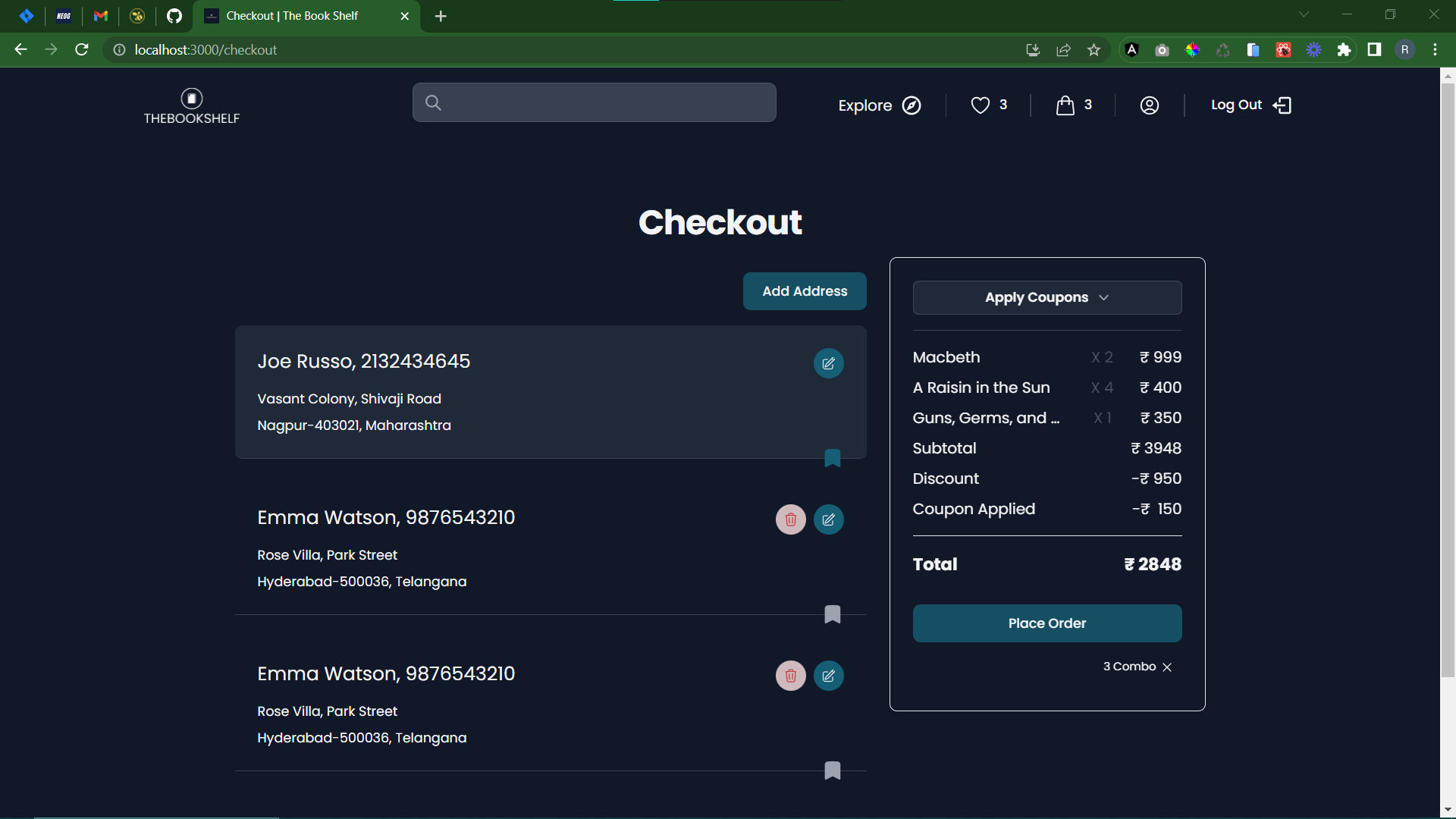This screenshot has height=819, width=1456.
Task: Go back in browser history
Action: (20, 50)
